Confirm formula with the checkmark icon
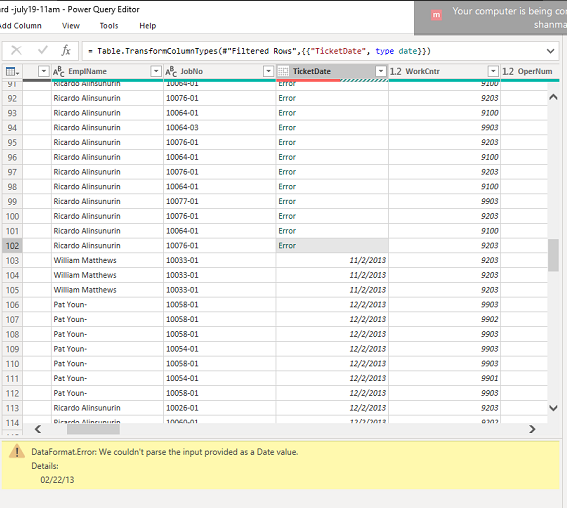 (x=43, y=50)
